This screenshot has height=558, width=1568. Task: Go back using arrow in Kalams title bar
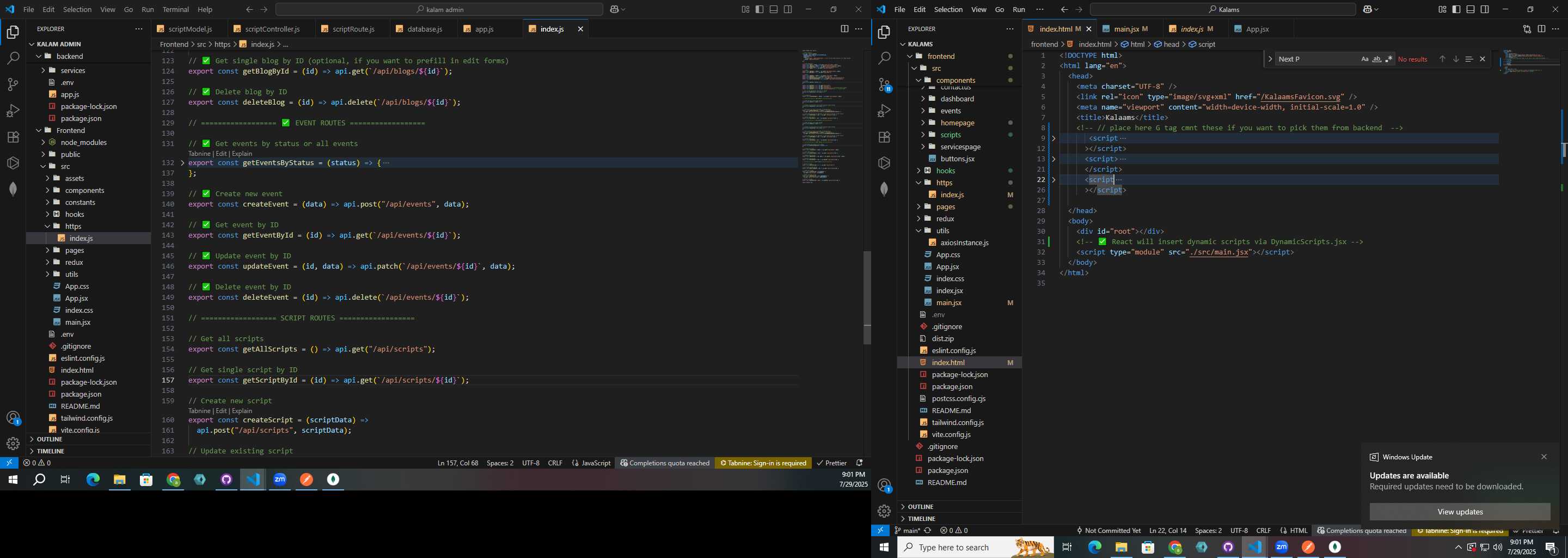coord(1064,9)
